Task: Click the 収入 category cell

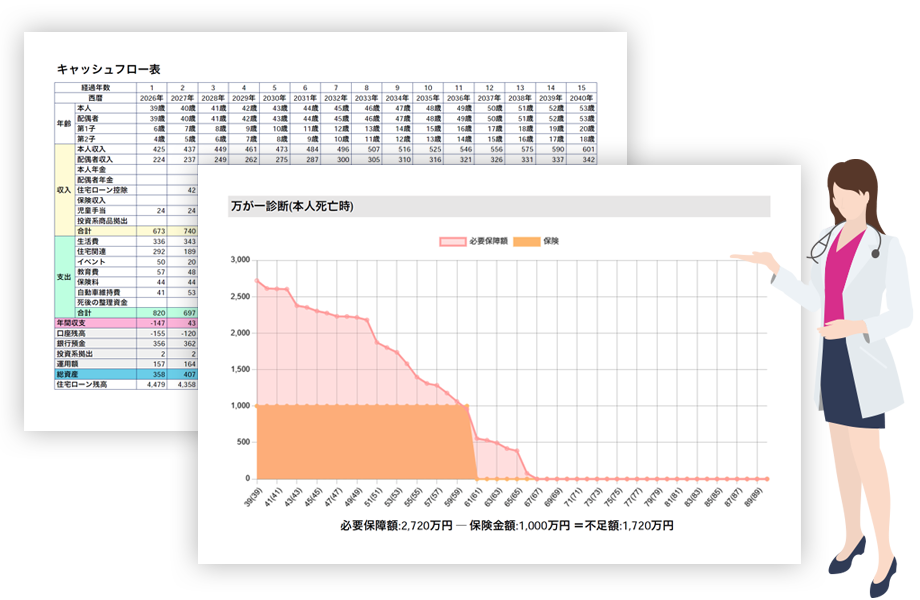Action: [65, 187]
